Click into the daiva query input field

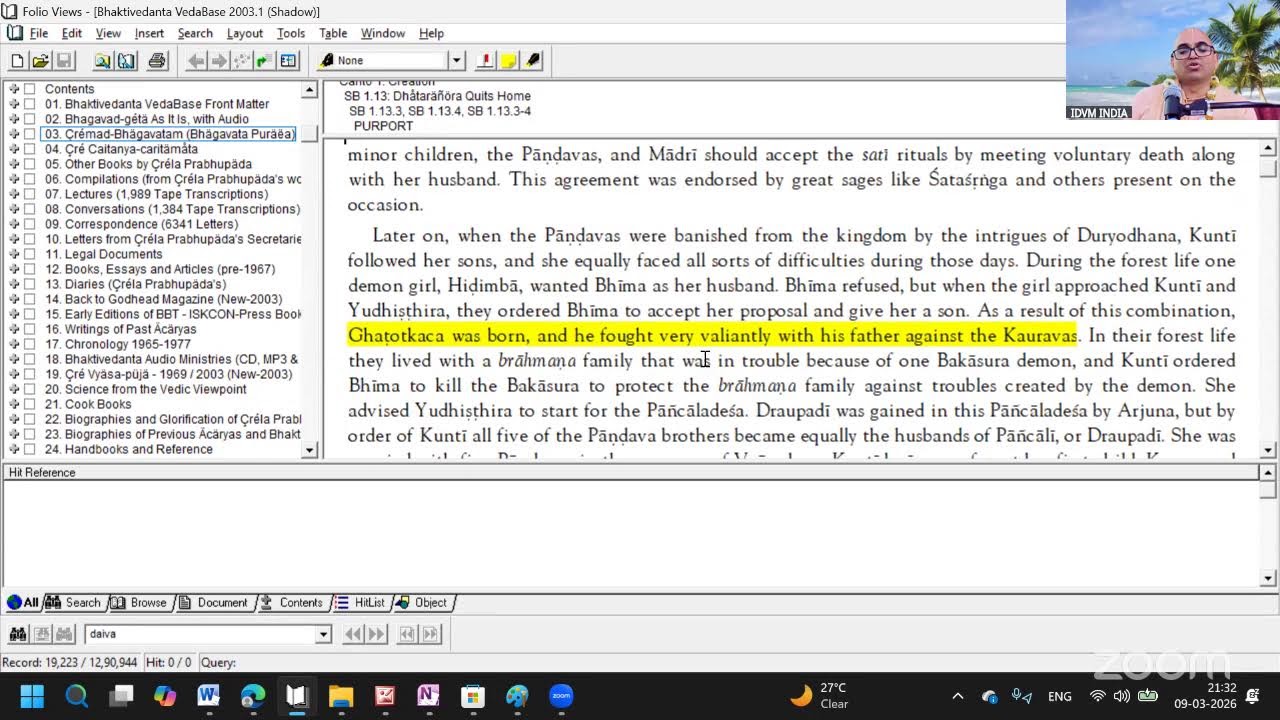(x=199, y=634)
